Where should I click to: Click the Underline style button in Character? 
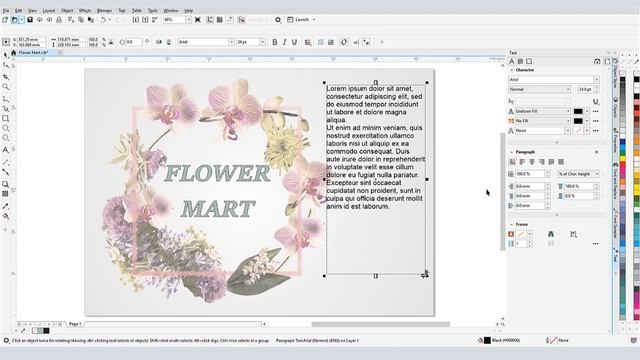(596, 101)
